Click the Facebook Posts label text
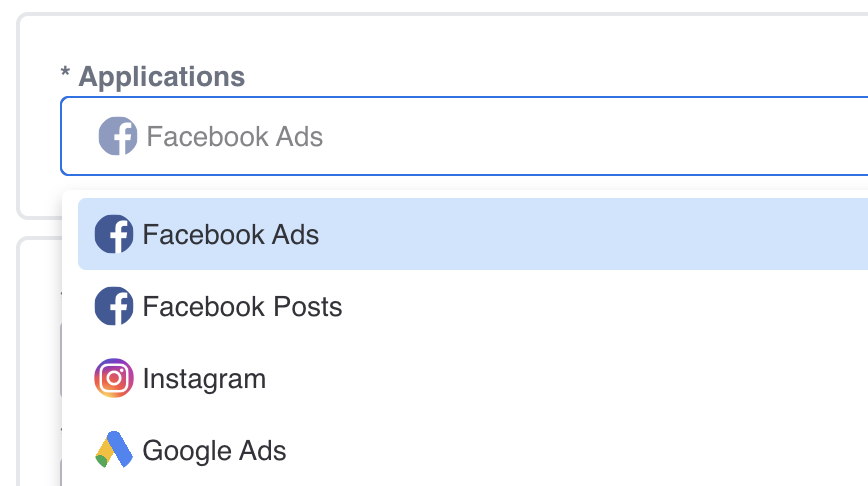Screen dimensions: 868x486 coord(242,307)
